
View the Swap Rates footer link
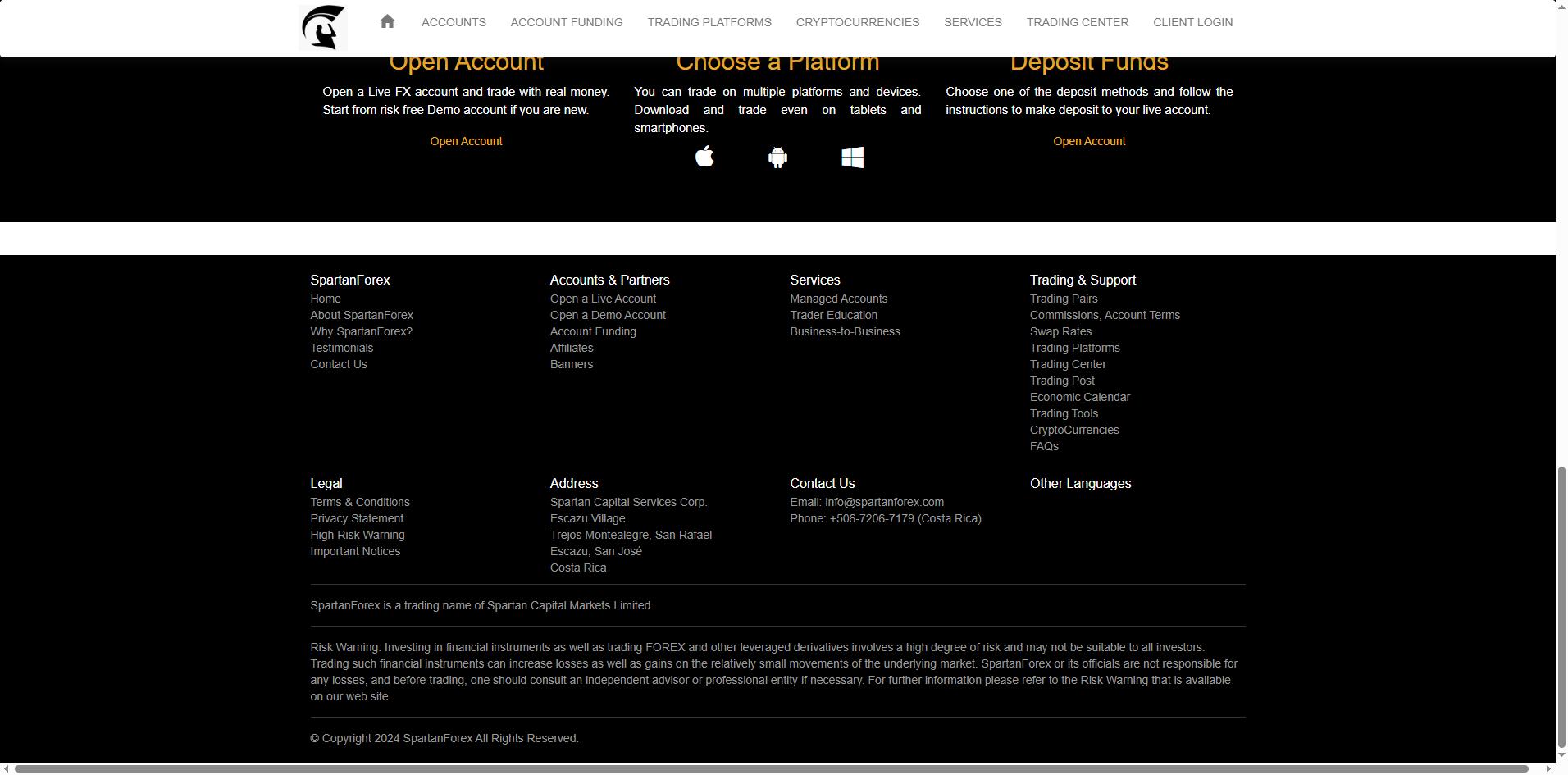click(1060, 331)
